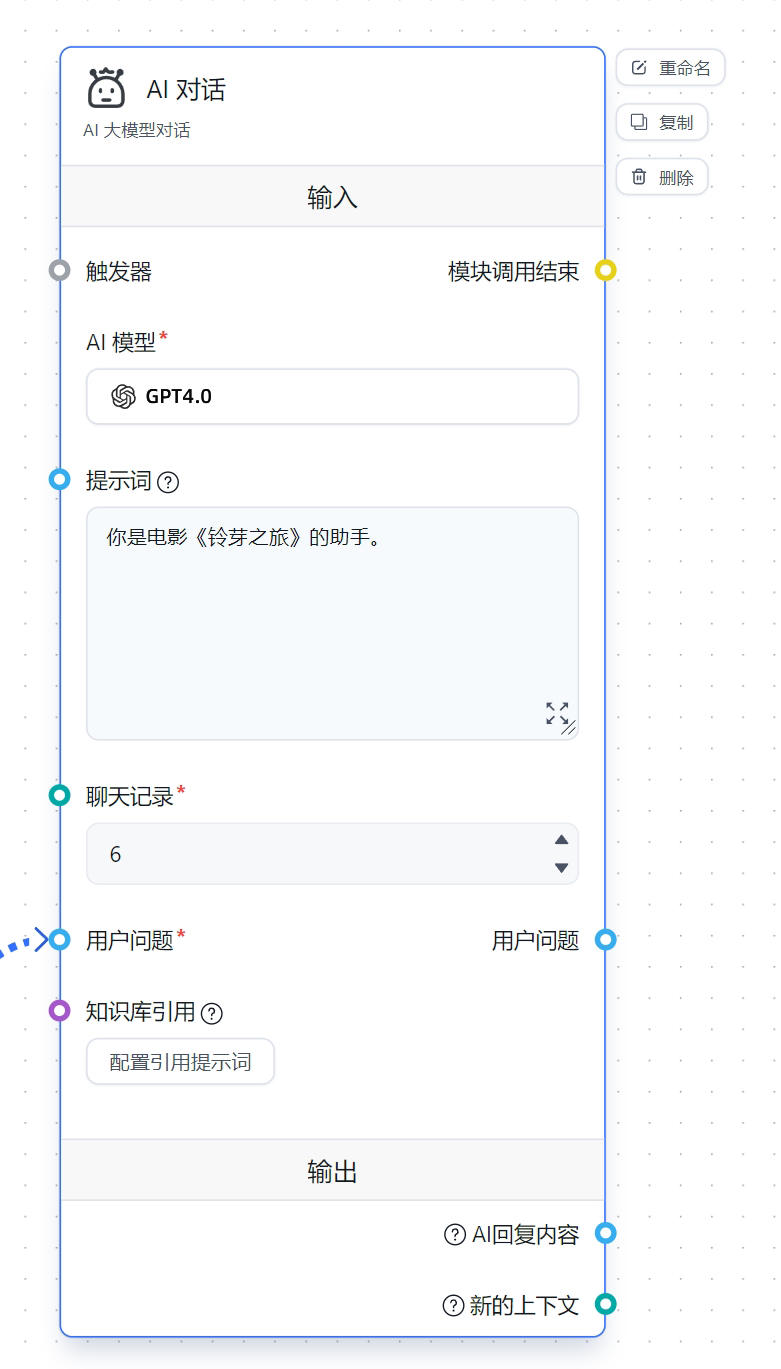Viewport: 781px width, 1369px height.
Task: Click the gray 触发器 input connector
Action: [60, 270]
